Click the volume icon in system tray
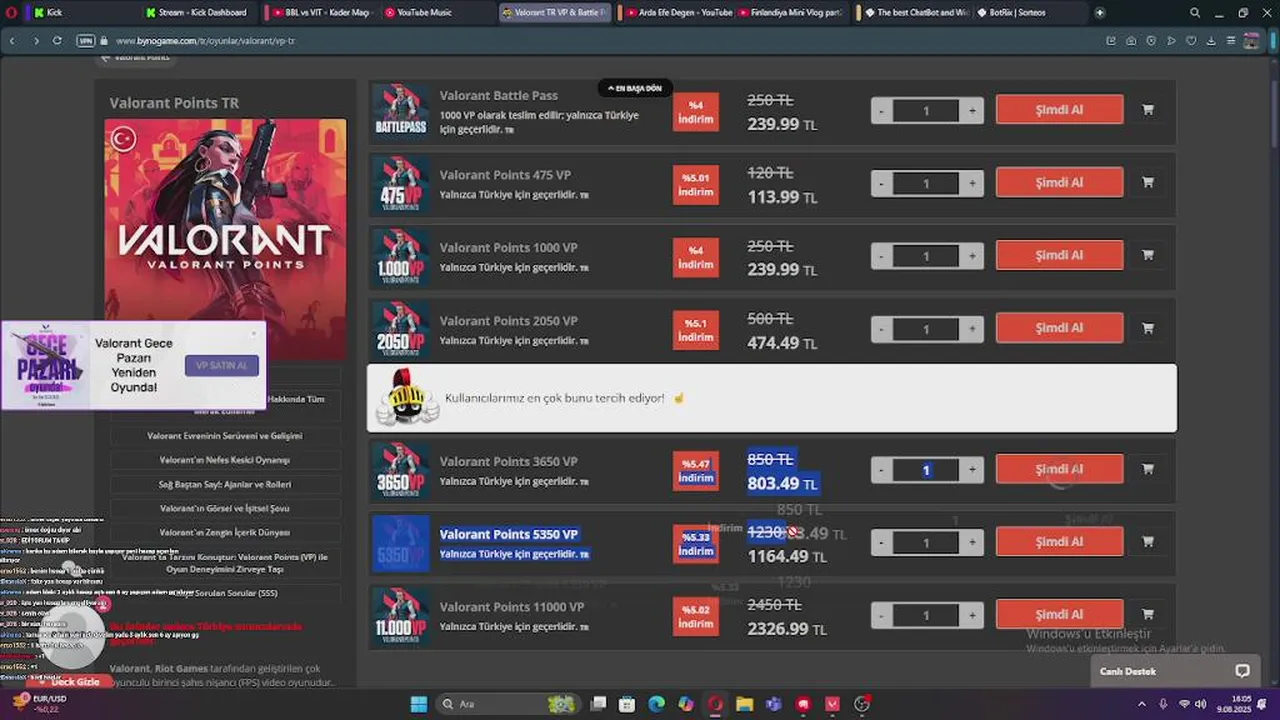The image size is (1280, 720). (x=1200, y=704)
